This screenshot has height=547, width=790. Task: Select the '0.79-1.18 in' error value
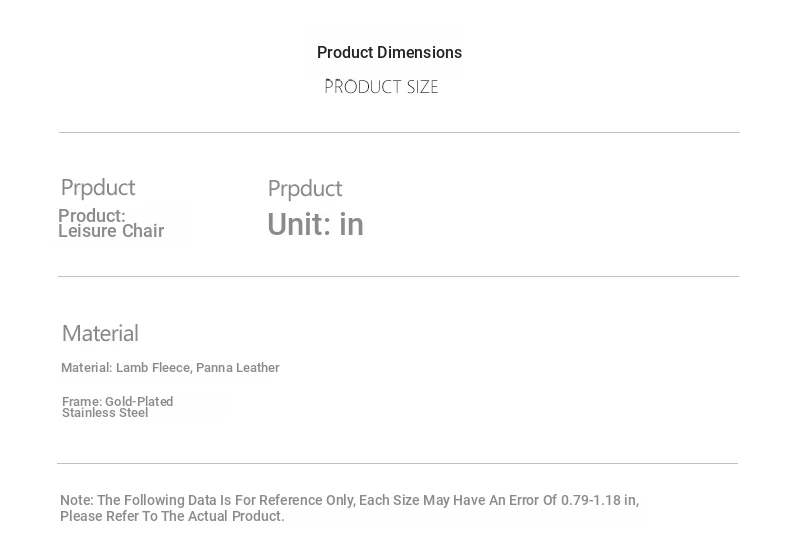point(599,500)
